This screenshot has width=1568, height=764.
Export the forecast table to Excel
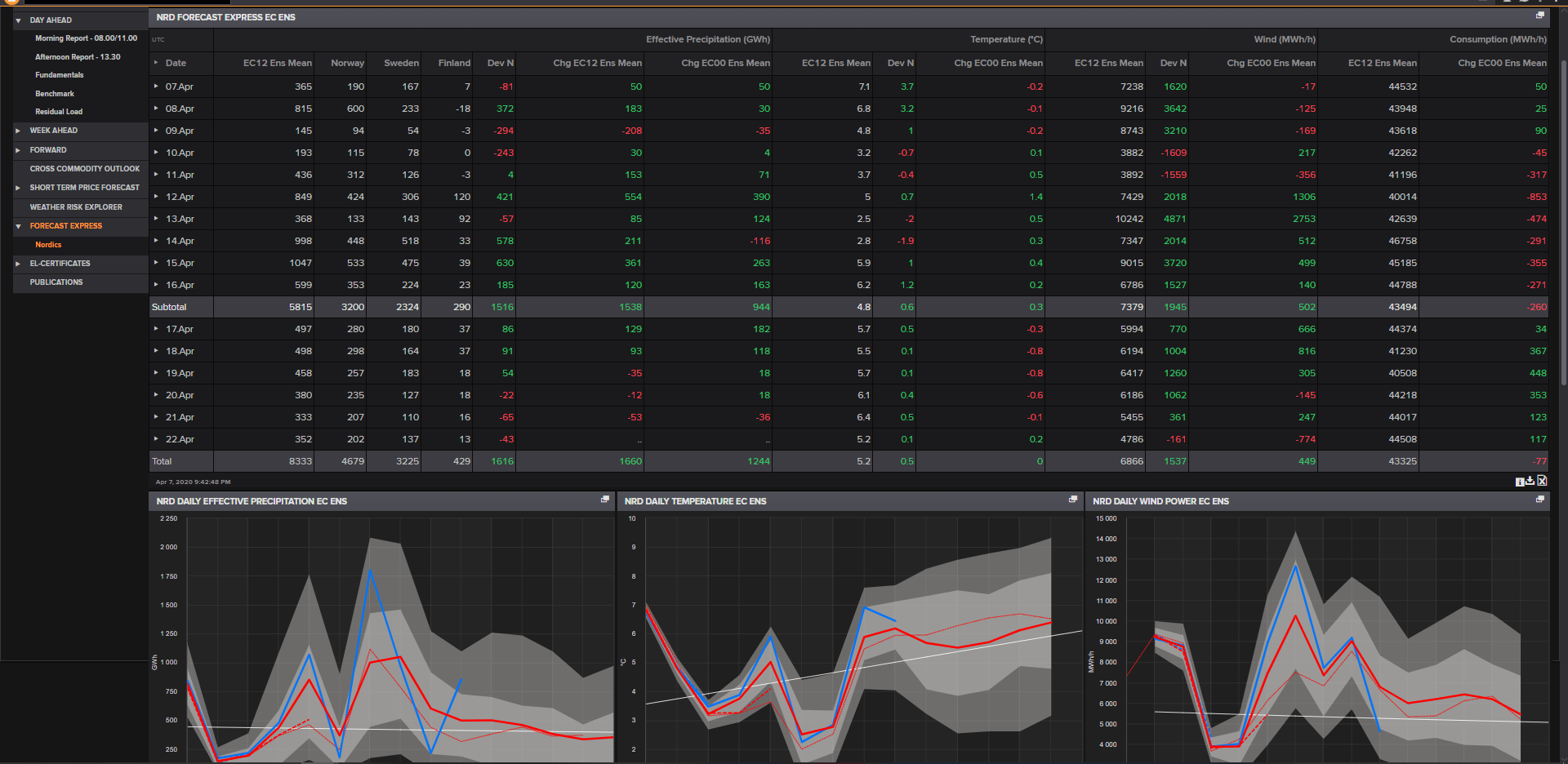[1542, 482]
